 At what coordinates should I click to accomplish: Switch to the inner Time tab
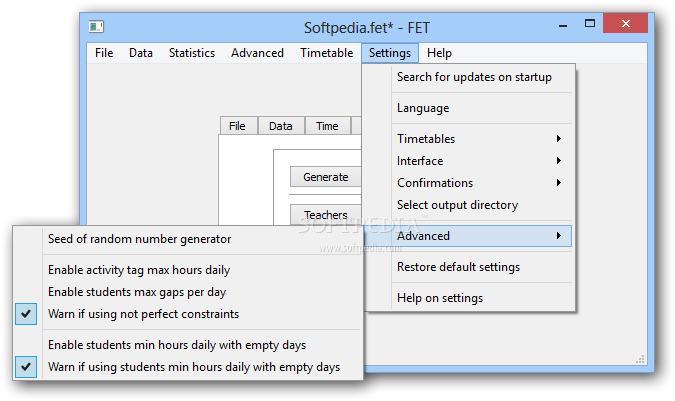pyautogui.click(x=327, y=126)
